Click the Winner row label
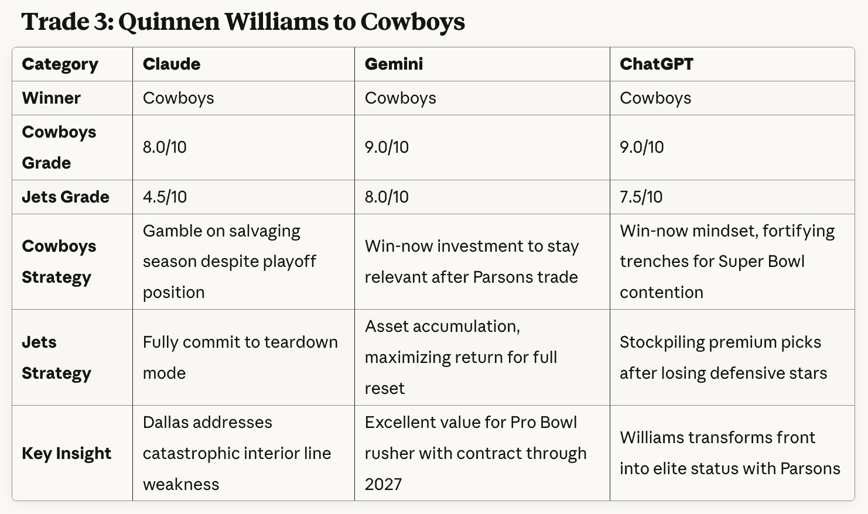868x514 pixels. [x=51, y=98]
